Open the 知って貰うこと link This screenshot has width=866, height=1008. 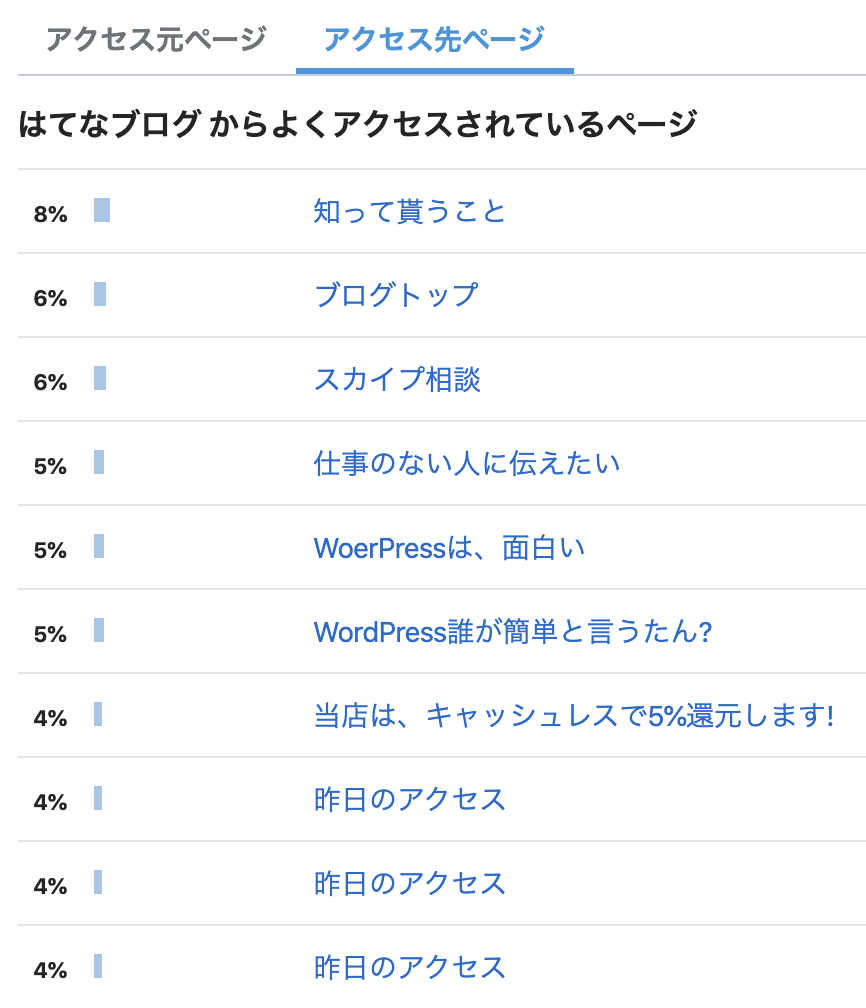pos(410,212)
